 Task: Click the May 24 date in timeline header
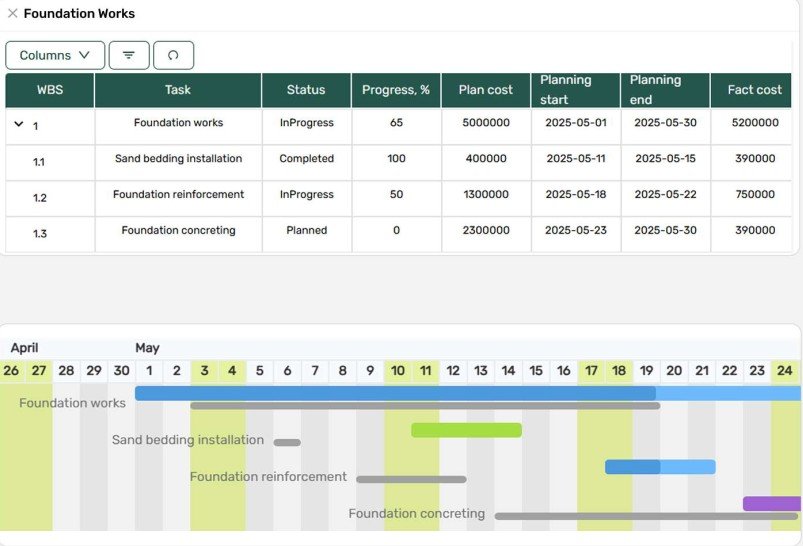pyautogui.click(x=785, y=371)
